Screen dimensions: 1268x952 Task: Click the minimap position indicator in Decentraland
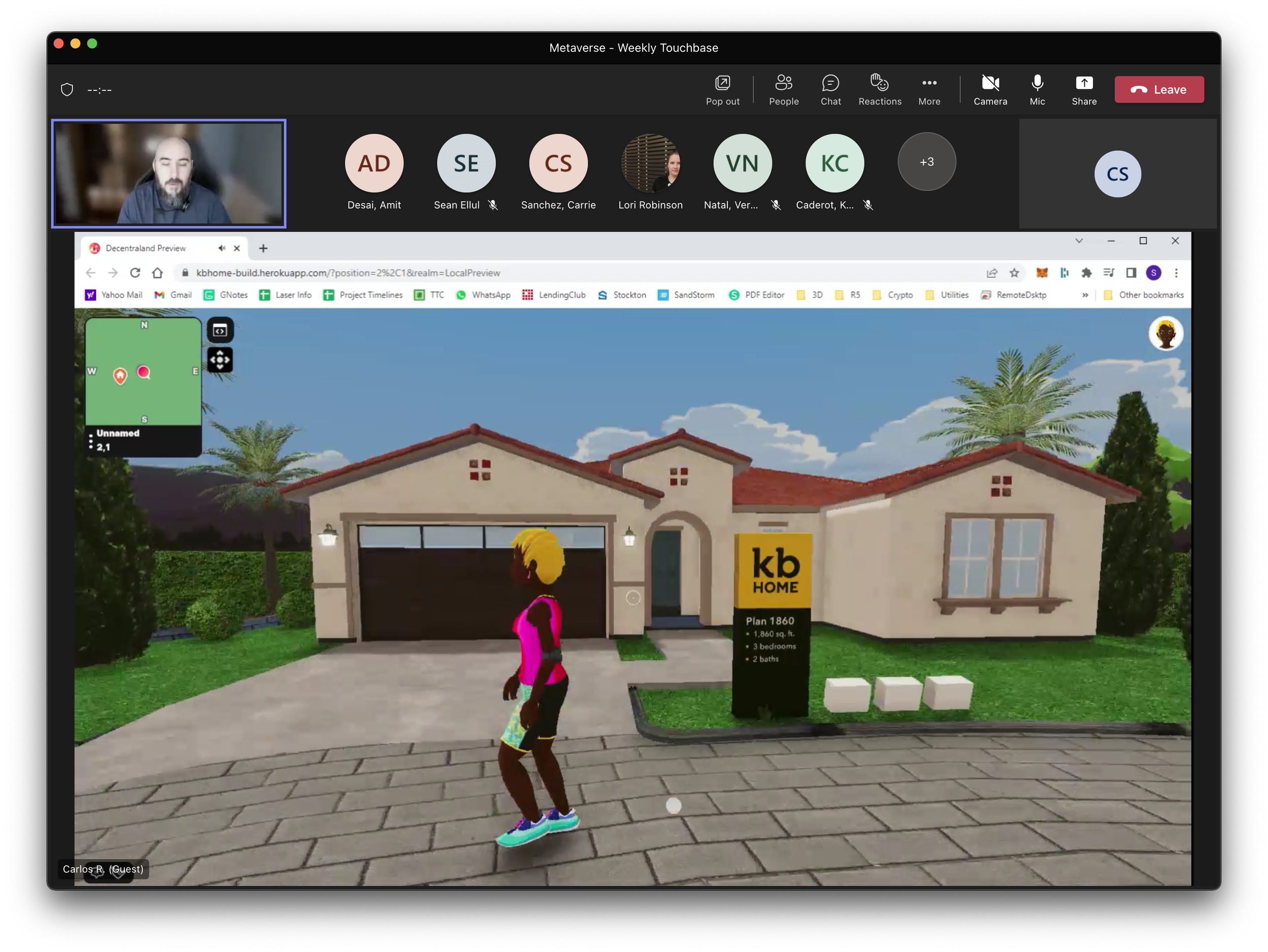point(143,372)
